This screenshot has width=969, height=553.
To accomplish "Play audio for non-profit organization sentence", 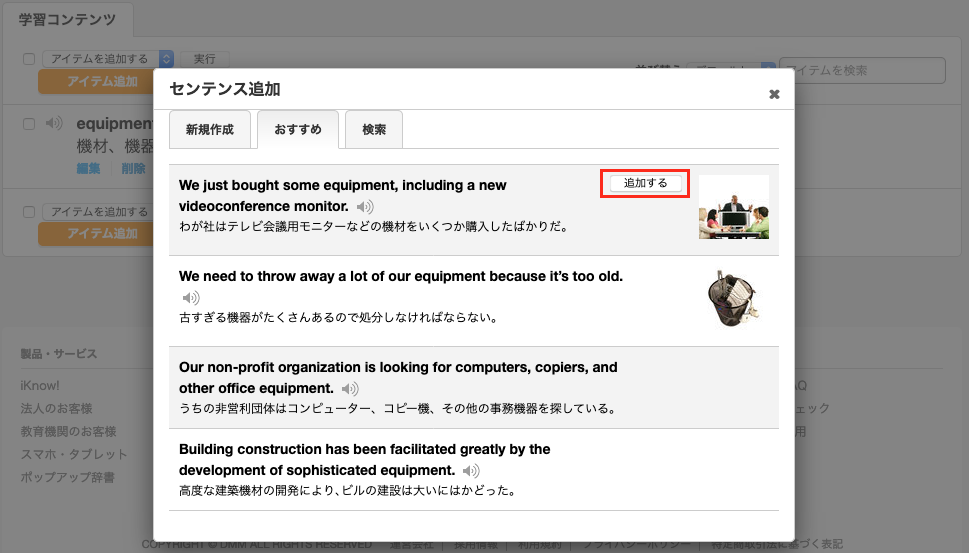I will (350, 389).
